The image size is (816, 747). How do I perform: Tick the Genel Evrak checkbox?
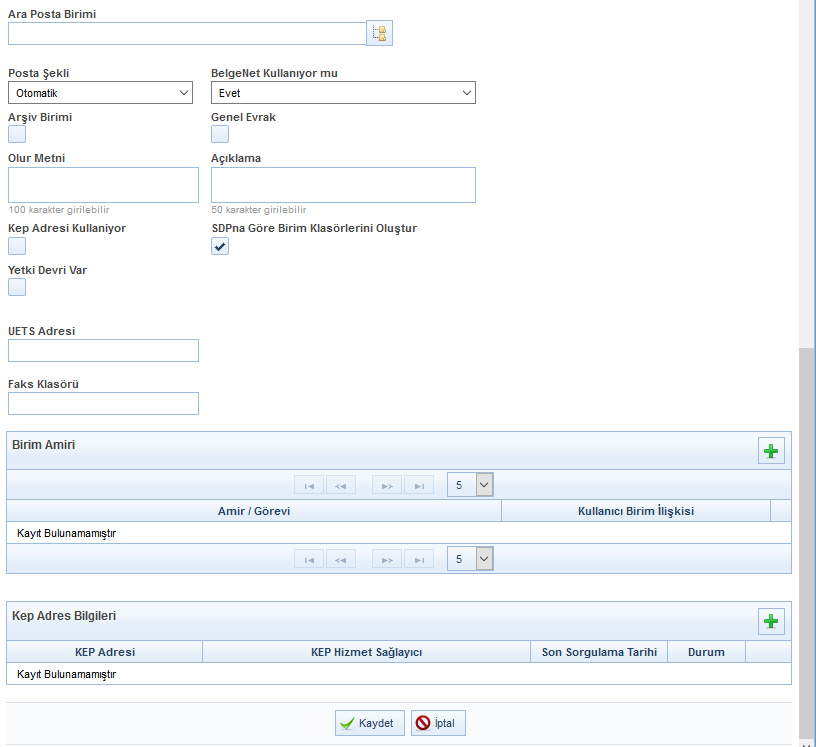[220, 134]
